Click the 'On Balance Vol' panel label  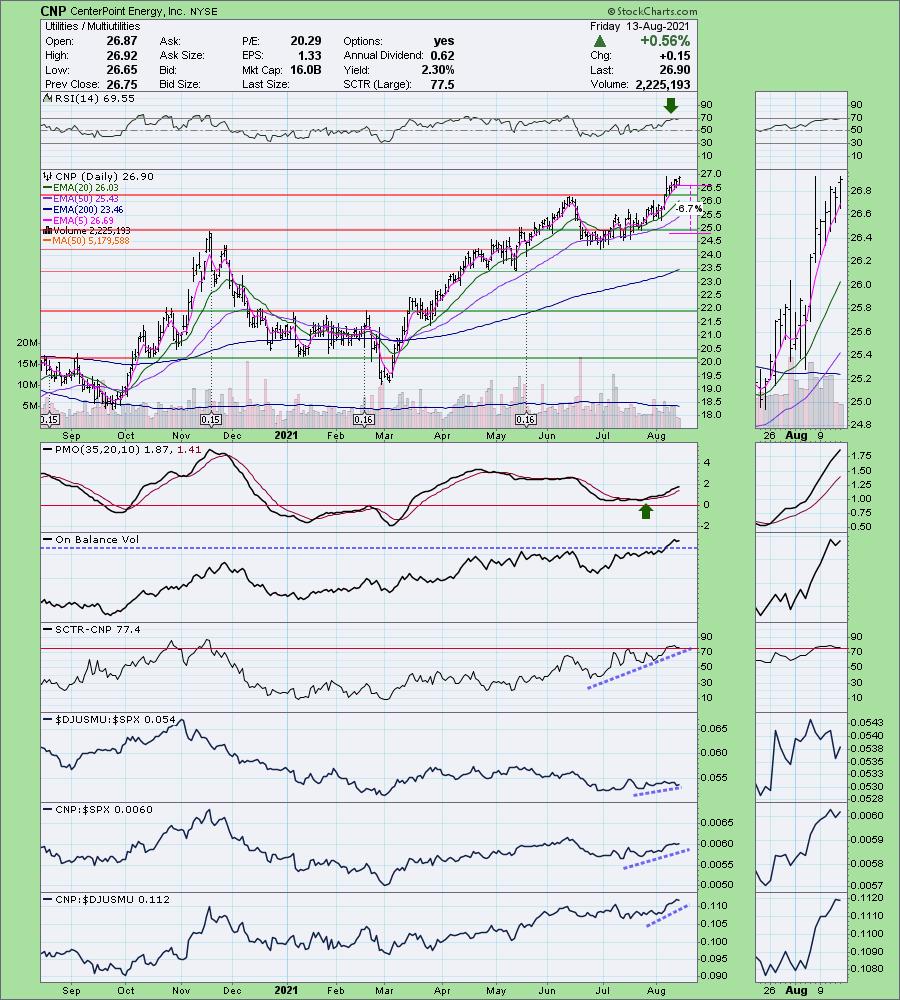(x=96, y=540)
